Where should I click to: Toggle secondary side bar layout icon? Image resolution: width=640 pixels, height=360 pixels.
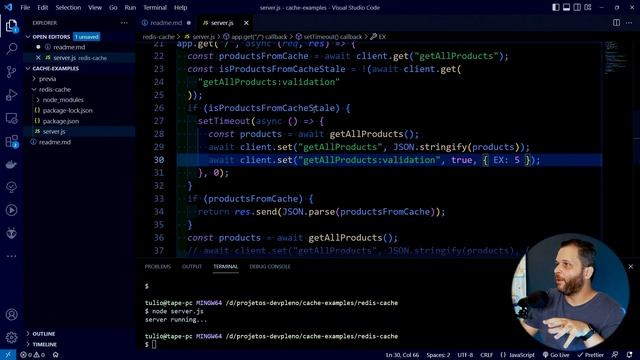577,7
